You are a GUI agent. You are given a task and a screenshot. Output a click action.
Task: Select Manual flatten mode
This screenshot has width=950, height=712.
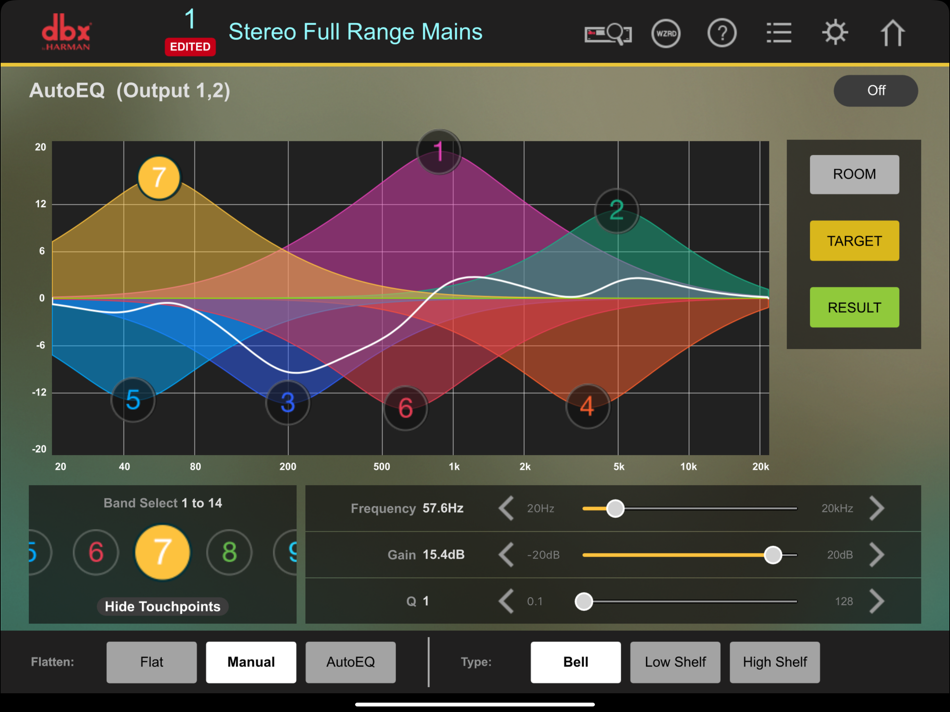point(251,662)
